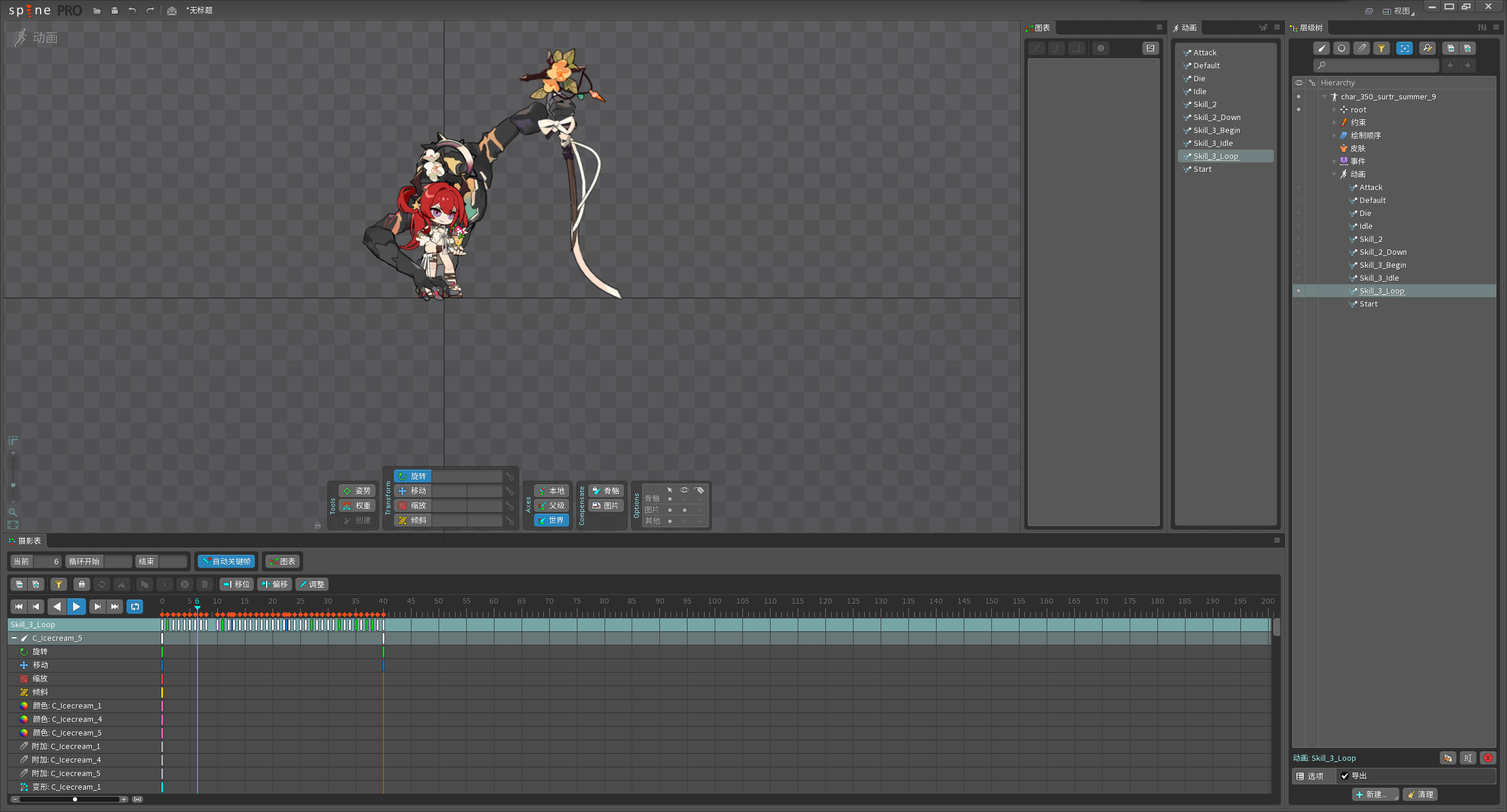1507x812 pixels.
Task: Click the end (结束) frame field
Action: tap(172, 561)
